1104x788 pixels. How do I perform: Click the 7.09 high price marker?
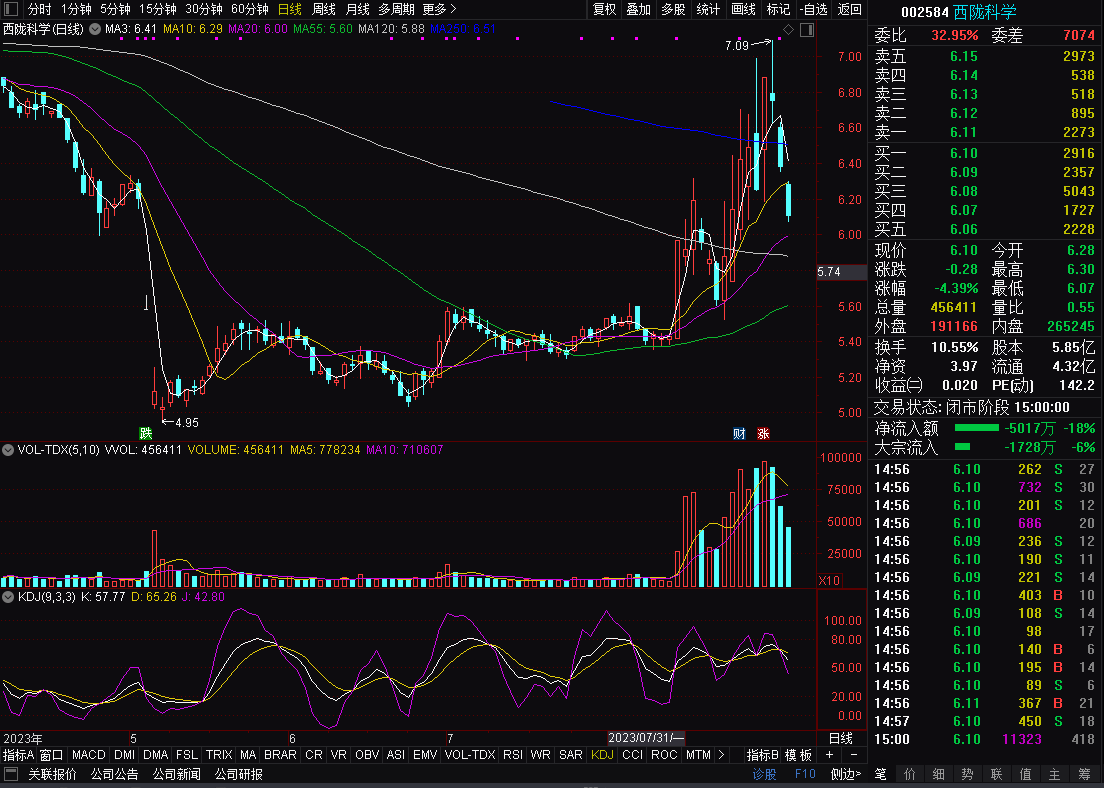pos(736,45)
